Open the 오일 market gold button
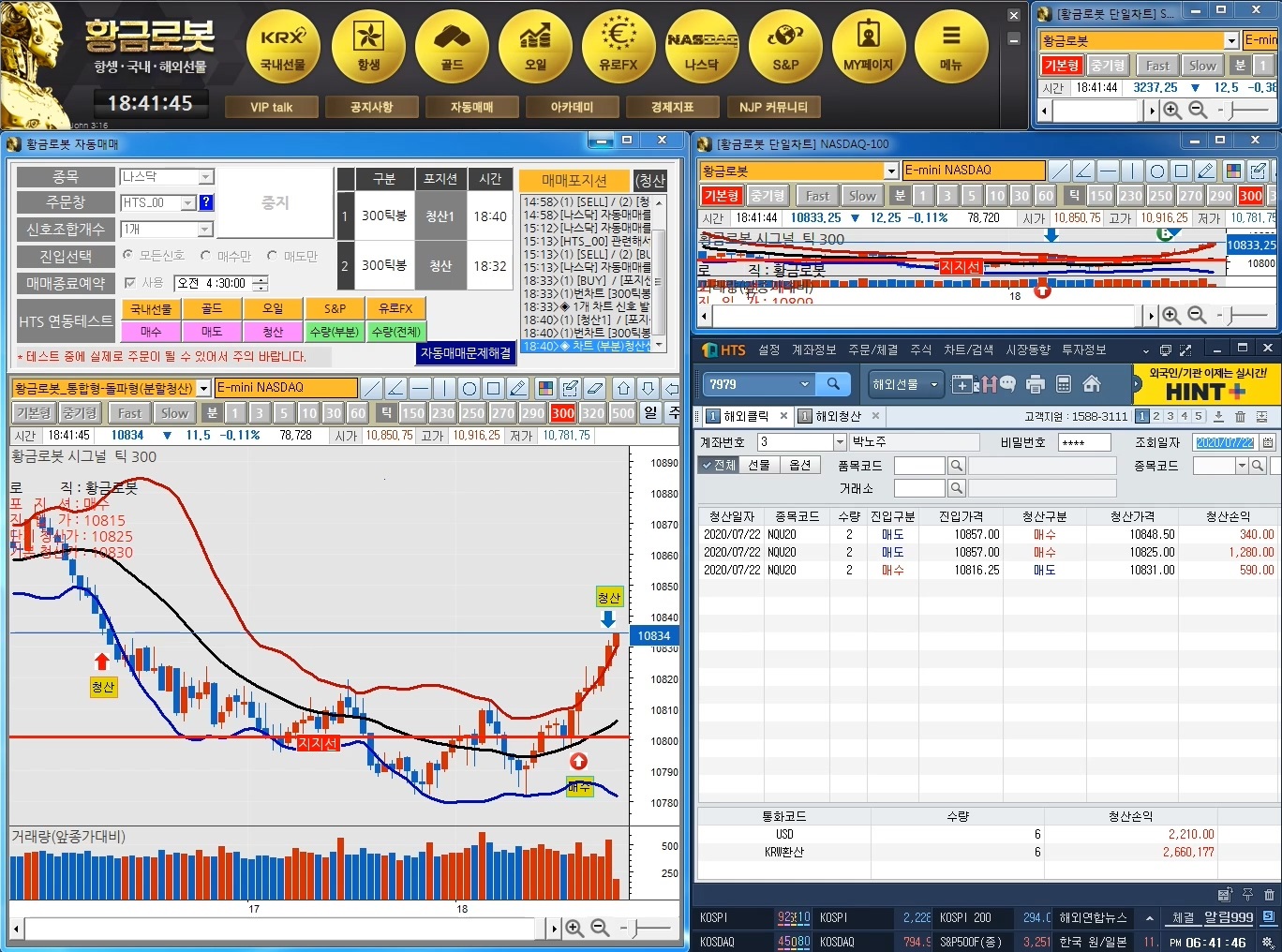 click(x=535, y=47)
